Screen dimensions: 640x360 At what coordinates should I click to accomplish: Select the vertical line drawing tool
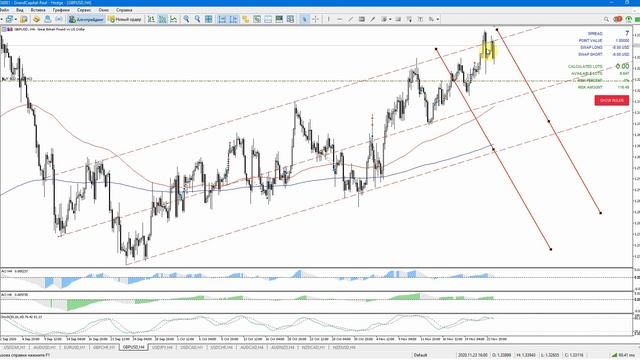point(329,19)
